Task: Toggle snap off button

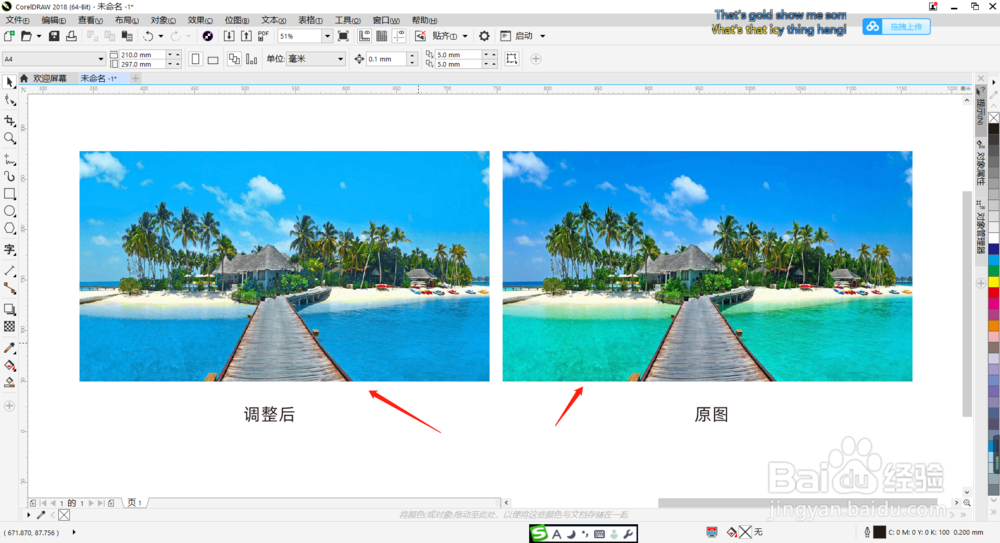Action: pyautogui.click(x=420, y=36)
